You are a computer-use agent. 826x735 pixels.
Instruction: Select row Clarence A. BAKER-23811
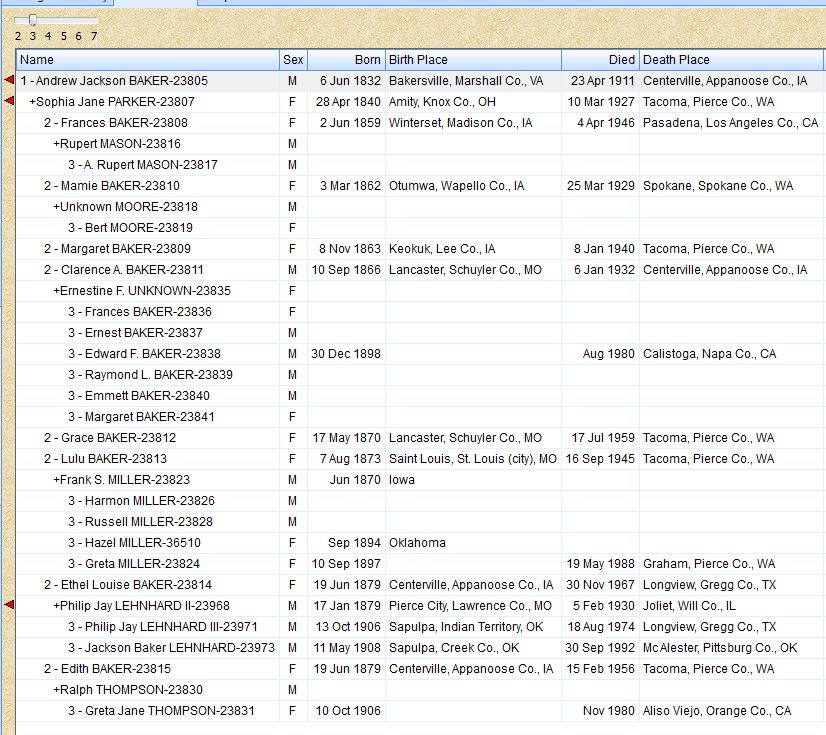[x=420, y=270]
